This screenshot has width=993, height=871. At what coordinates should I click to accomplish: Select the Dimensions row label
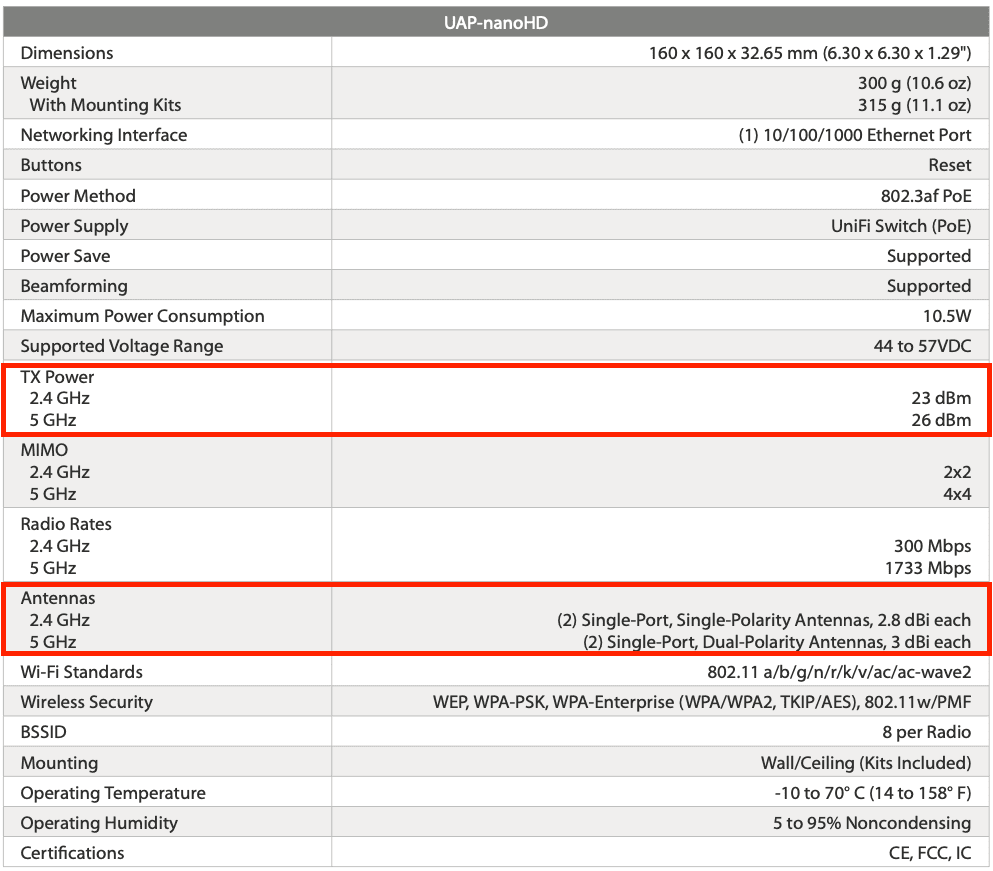(x=67, y=53)
